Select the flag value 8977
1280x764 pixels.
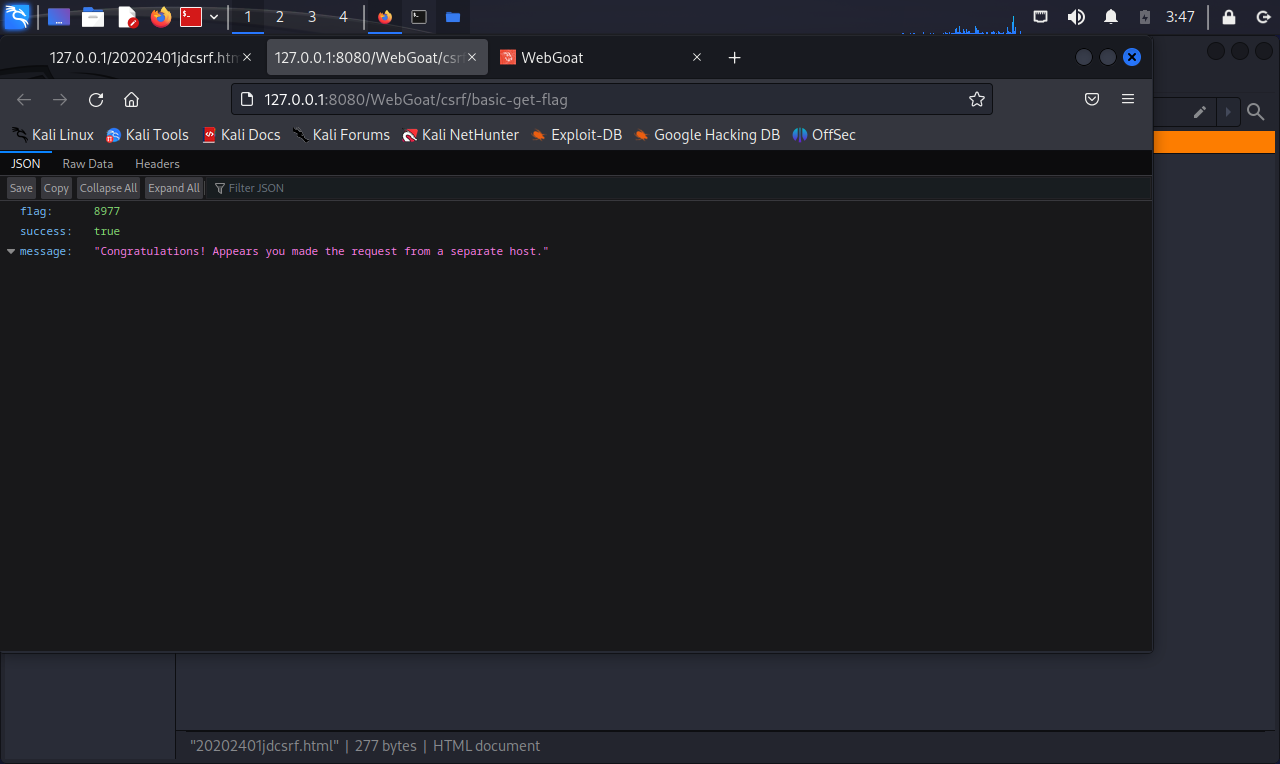(107, 211)
